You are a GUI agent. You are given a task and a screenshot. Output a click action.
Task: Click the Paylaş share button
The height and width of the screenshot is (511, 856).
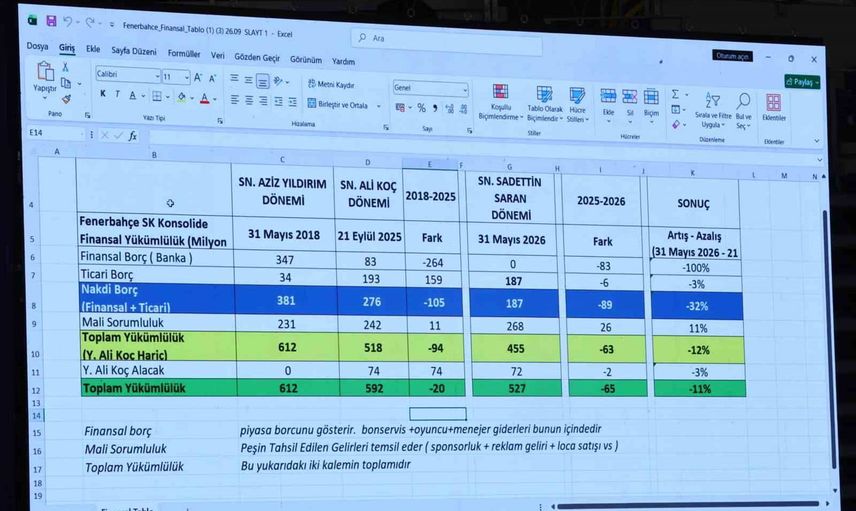pos(802,82)
